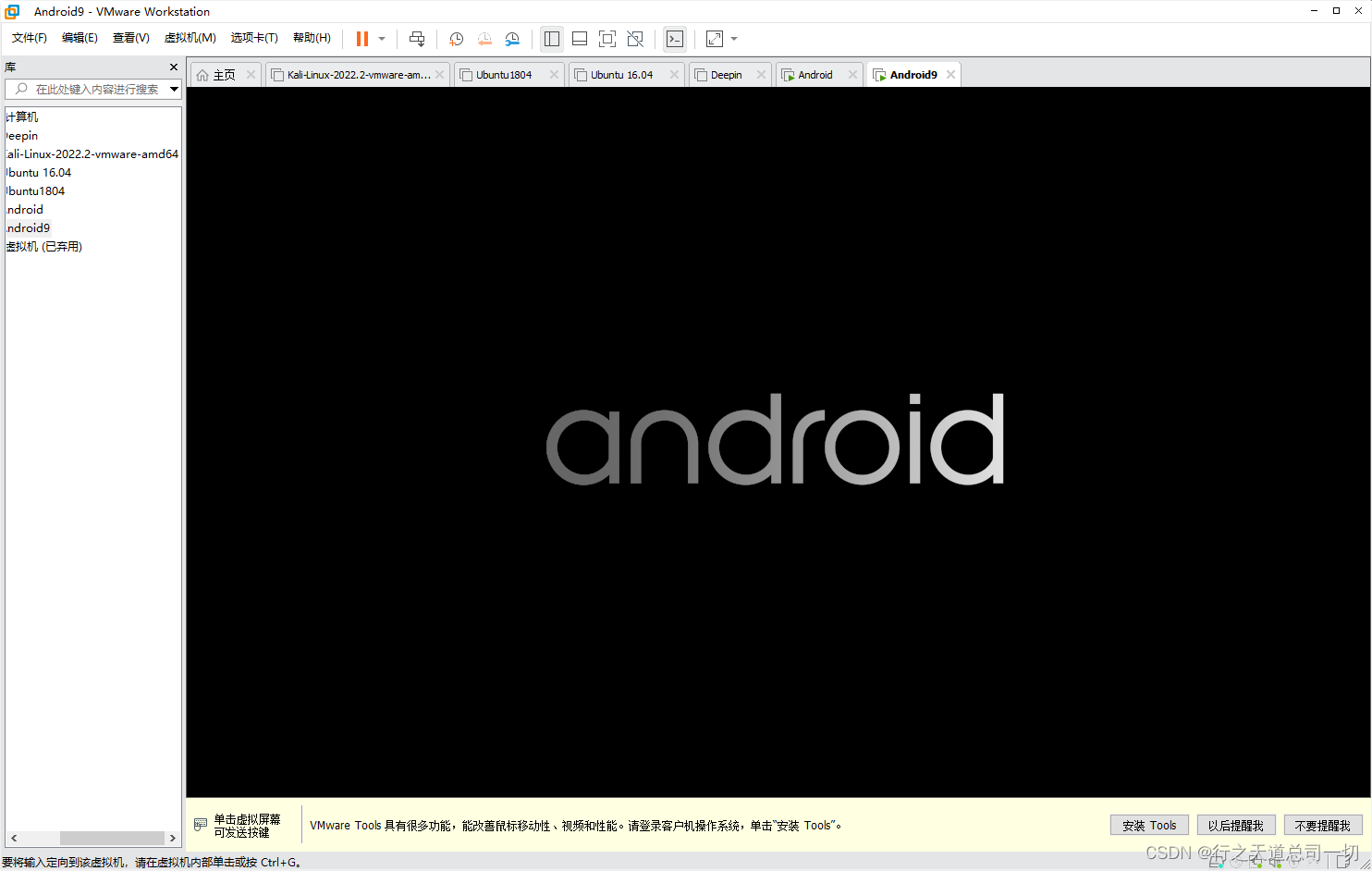Revert virtual machine to previous snapshot
Image resolution: width=1372 pixels, height=871 pixels.
pyautogui.click(x=484, y=39)
